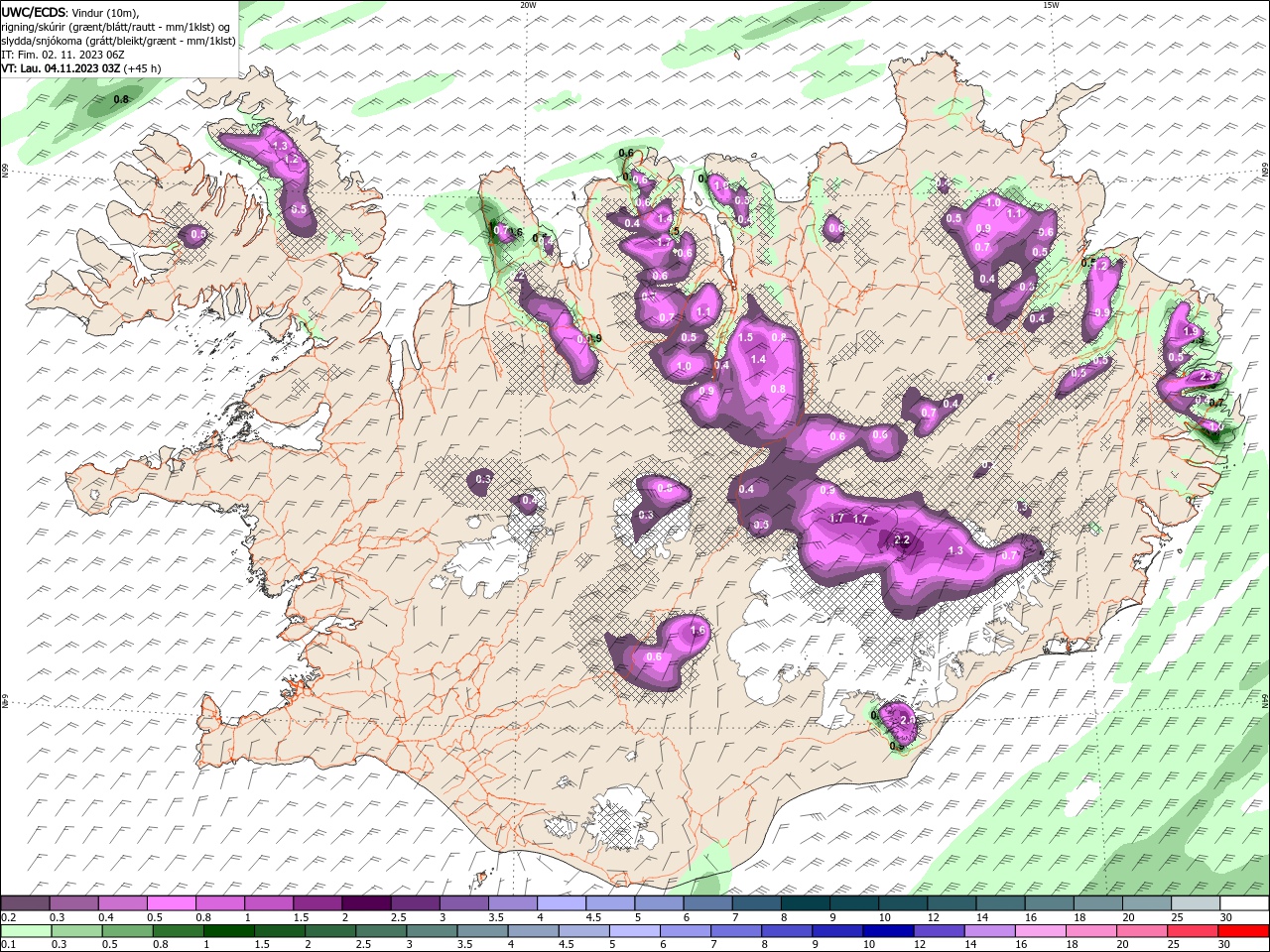Select the dark teal 8–9 snow legend swatch
The width and height of the screenshot is (1270, 952).
[x=804, y=903]
